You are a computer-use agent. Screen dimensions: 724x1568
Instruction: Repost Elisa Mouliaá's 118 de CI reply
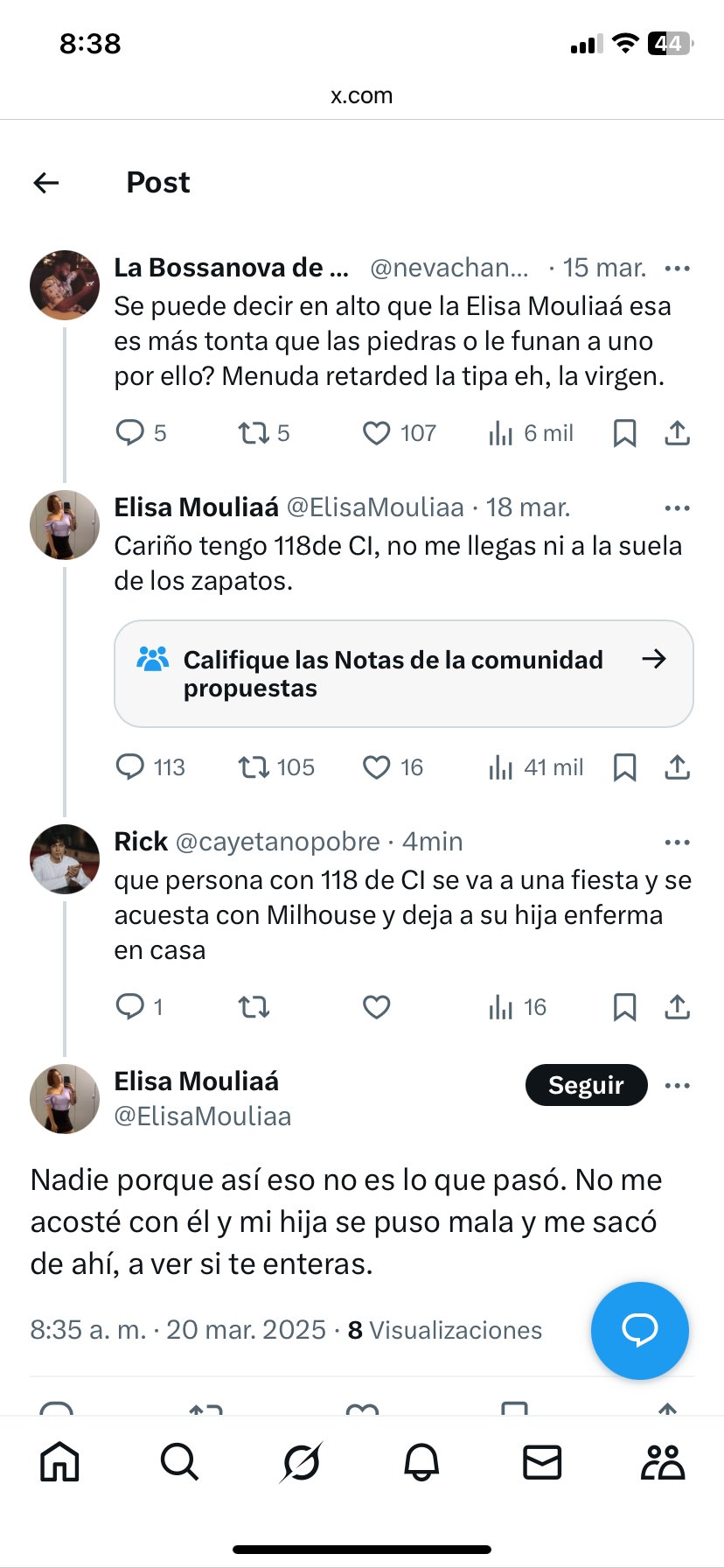[254, 767]
